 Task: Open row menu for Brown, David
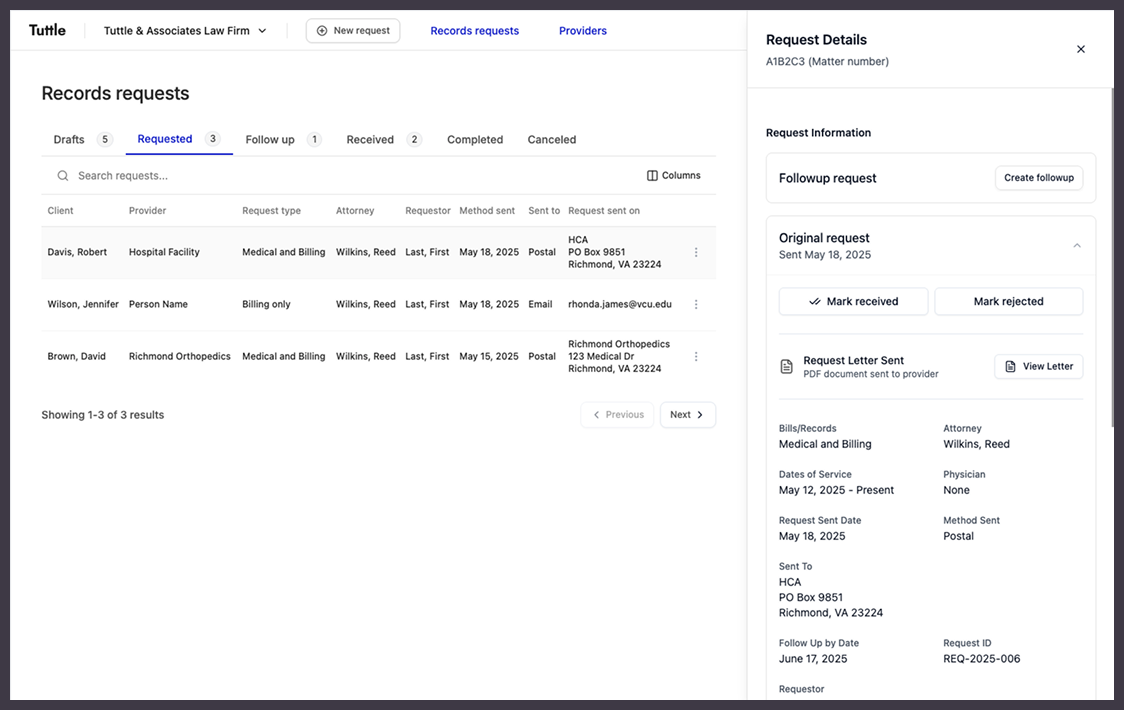(696, 357)
